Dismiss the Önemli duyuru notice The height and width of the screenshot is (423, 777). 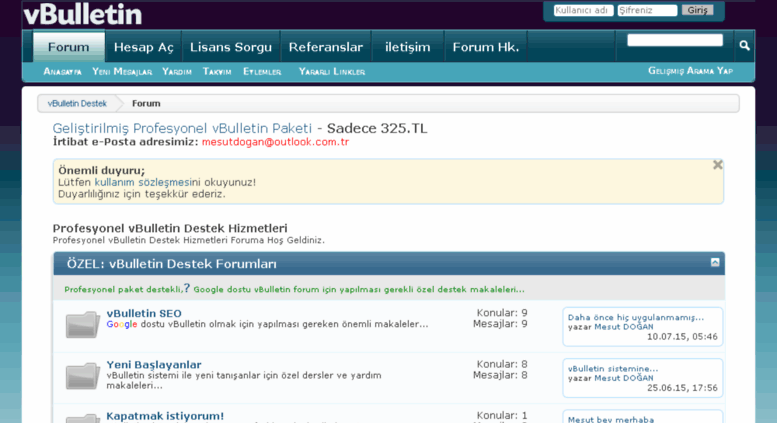tap(717, 165)
